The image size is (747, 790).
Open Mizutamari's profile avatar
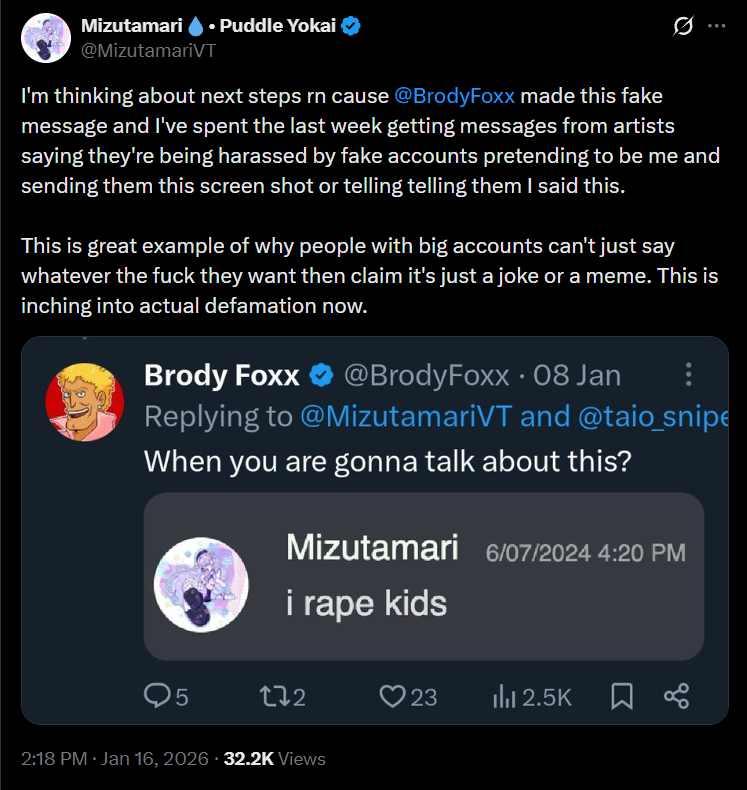click(x=46, y=38)
